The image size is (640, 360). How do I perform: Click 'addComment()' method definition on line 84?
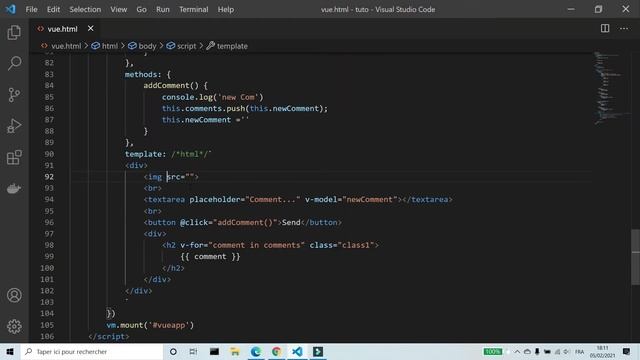[171, 85]
